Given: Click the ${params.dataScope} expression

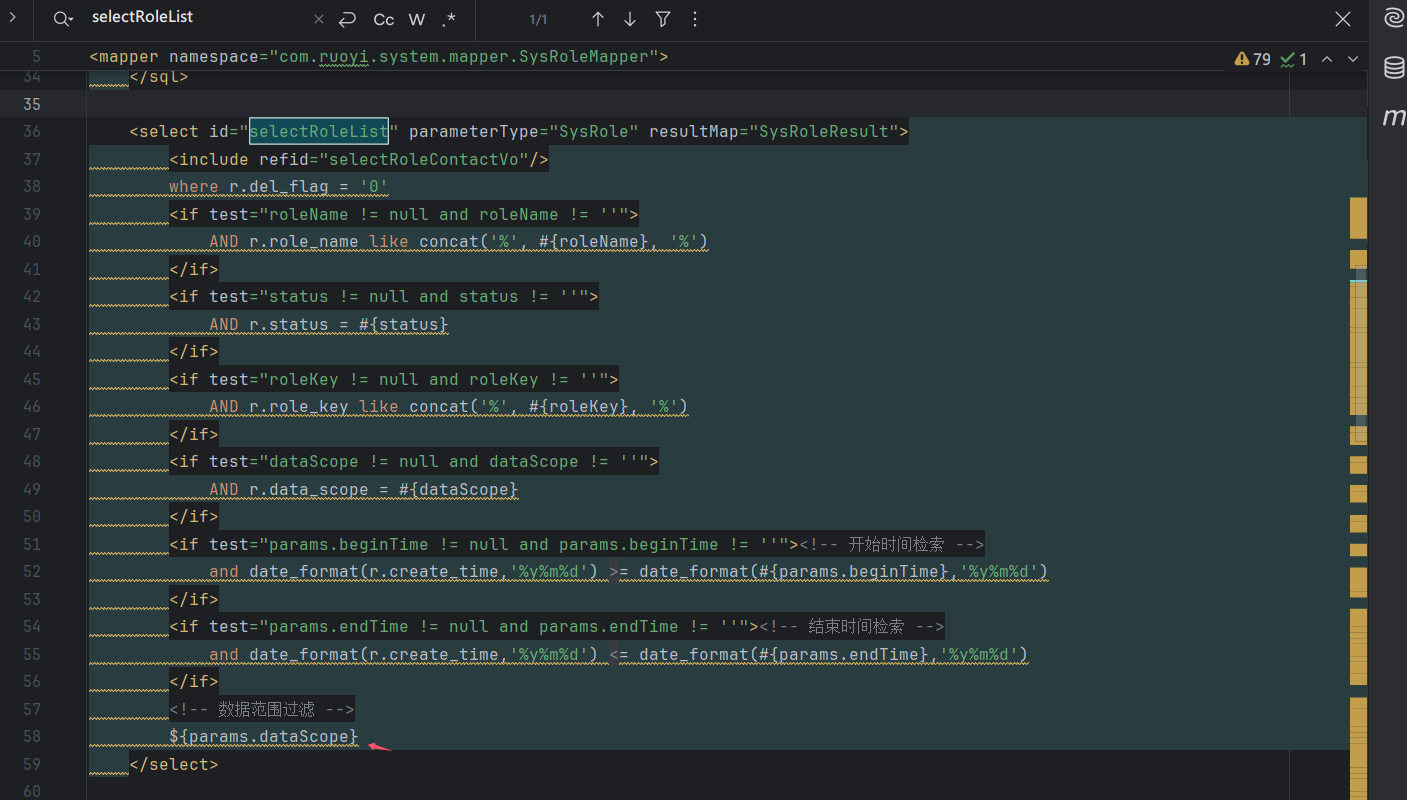Looking at the screenshot, I should coord(264,736).
